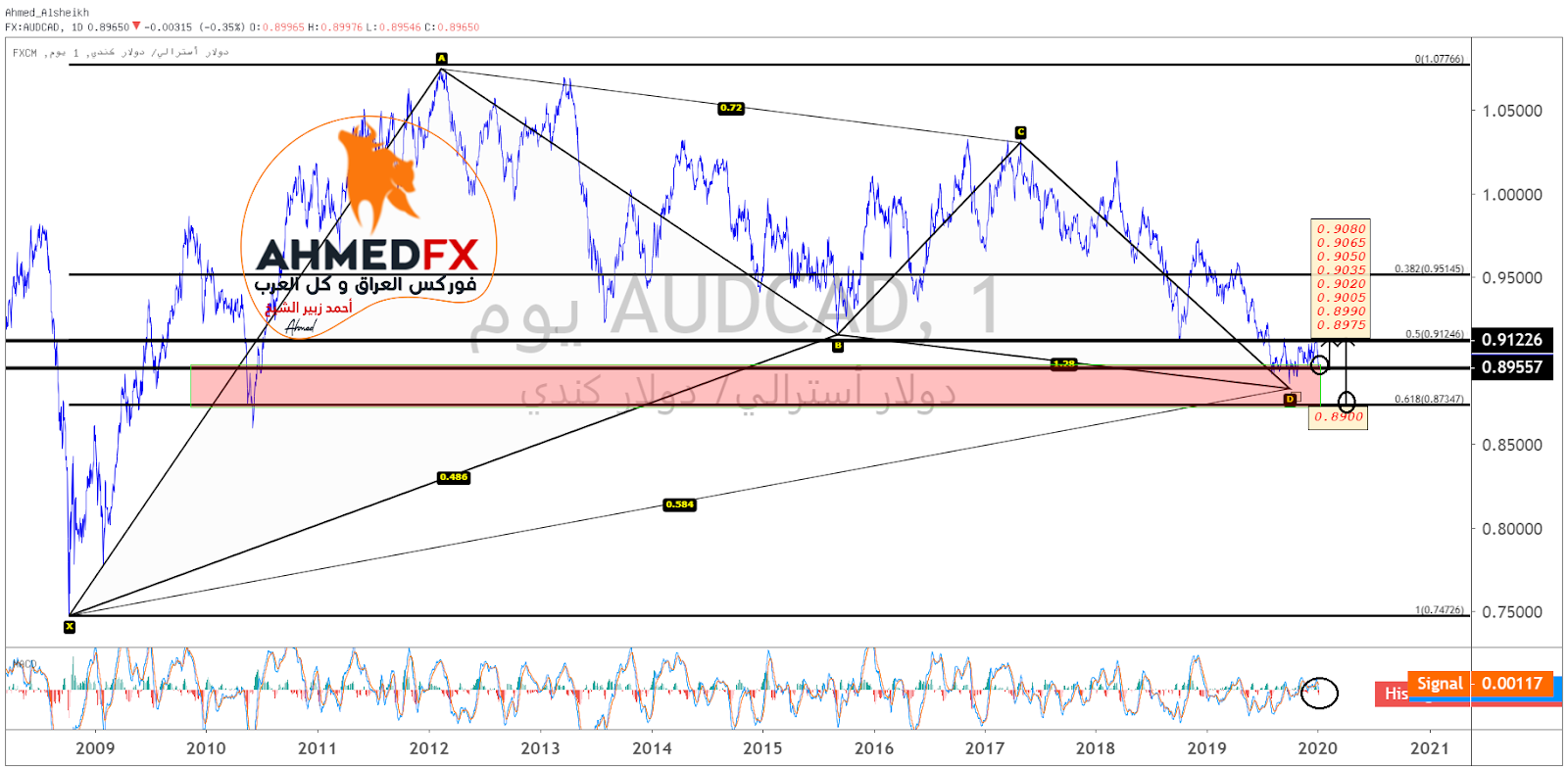Select harmonic pattern point A marker

(441, 59)
